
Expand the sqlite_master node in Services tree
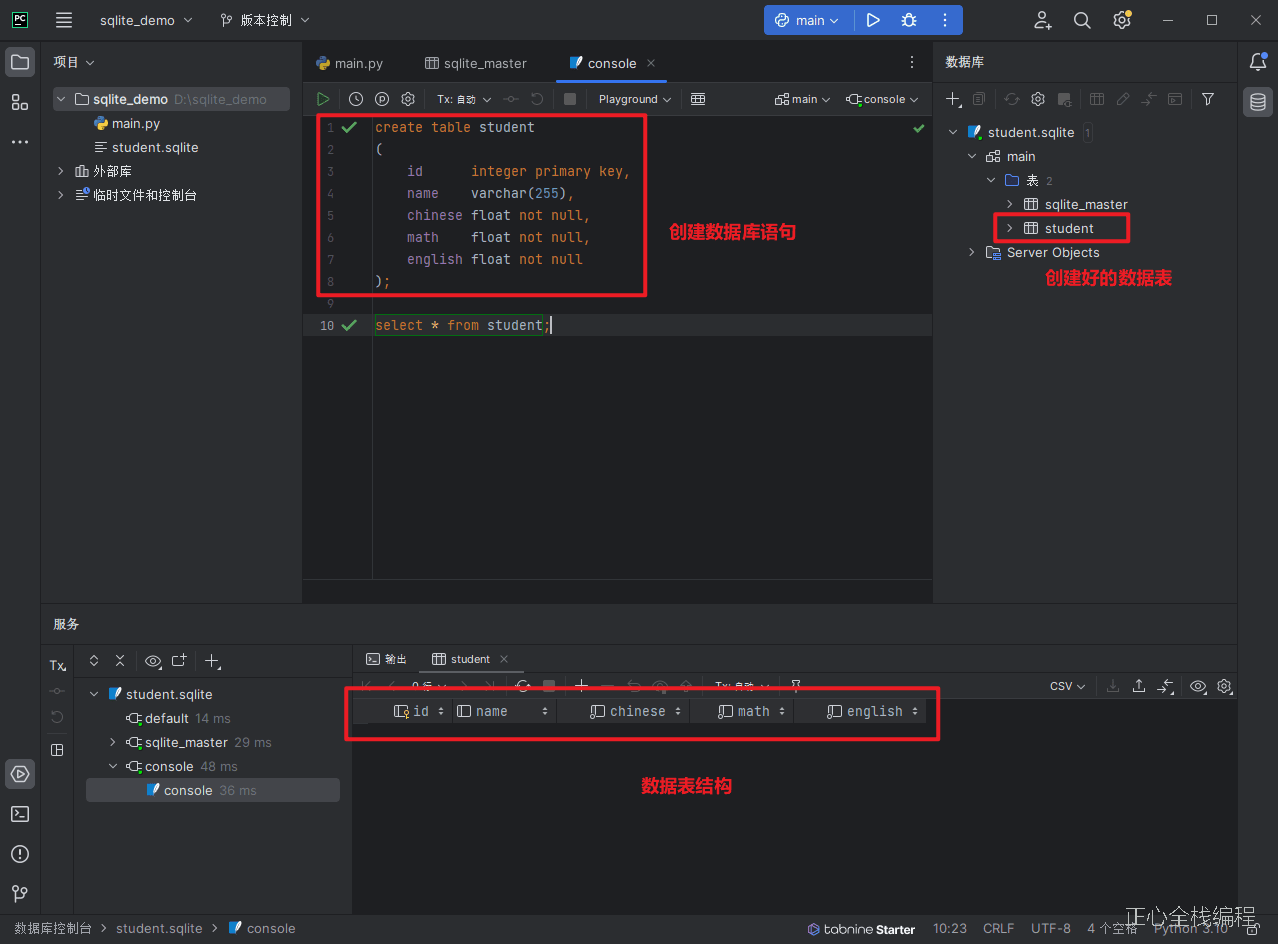[x=113, y=742]
